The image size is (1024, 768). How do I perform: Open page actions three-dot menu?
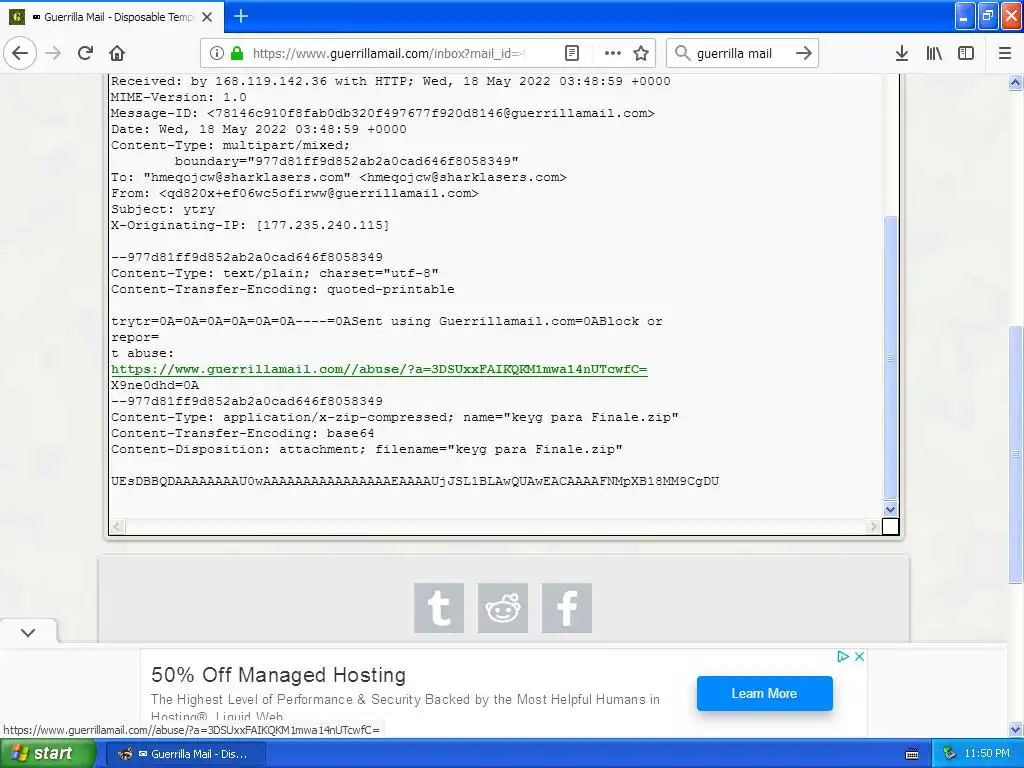[613, 54]
